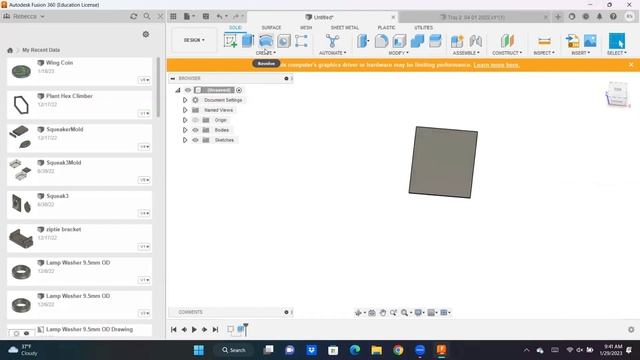Go to data panel home

(x=10, y=50)
